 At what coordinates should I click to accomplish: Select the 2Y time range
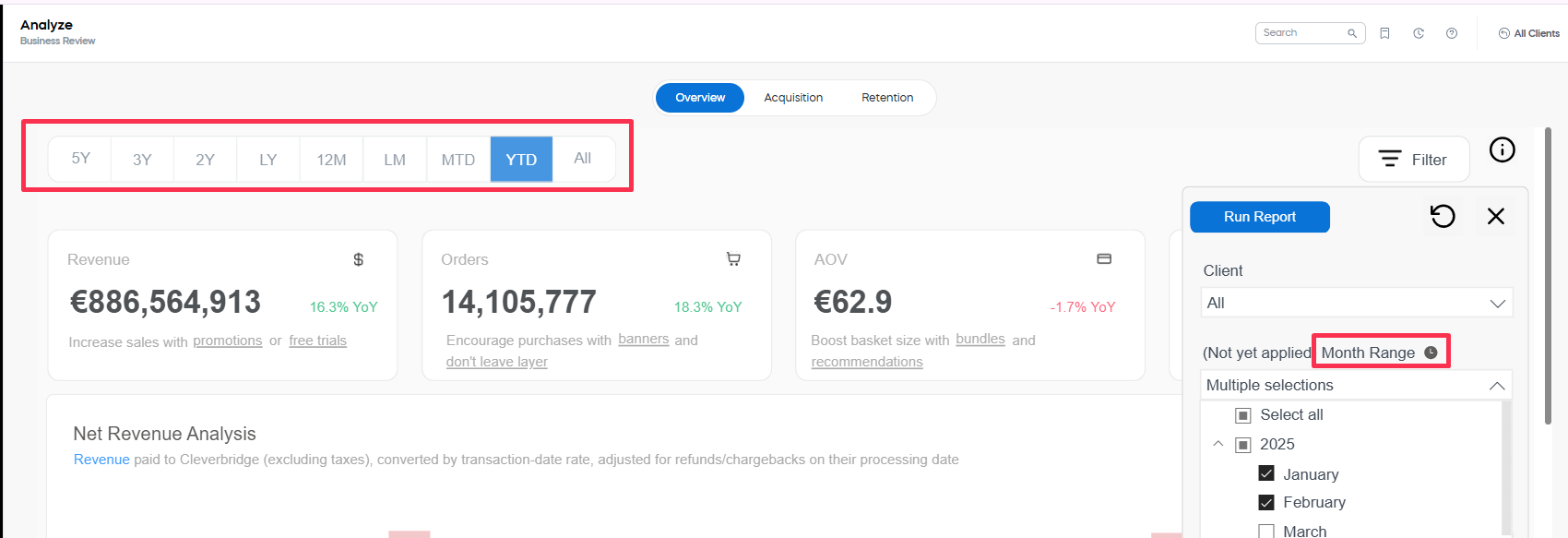(x=205, y=159)
